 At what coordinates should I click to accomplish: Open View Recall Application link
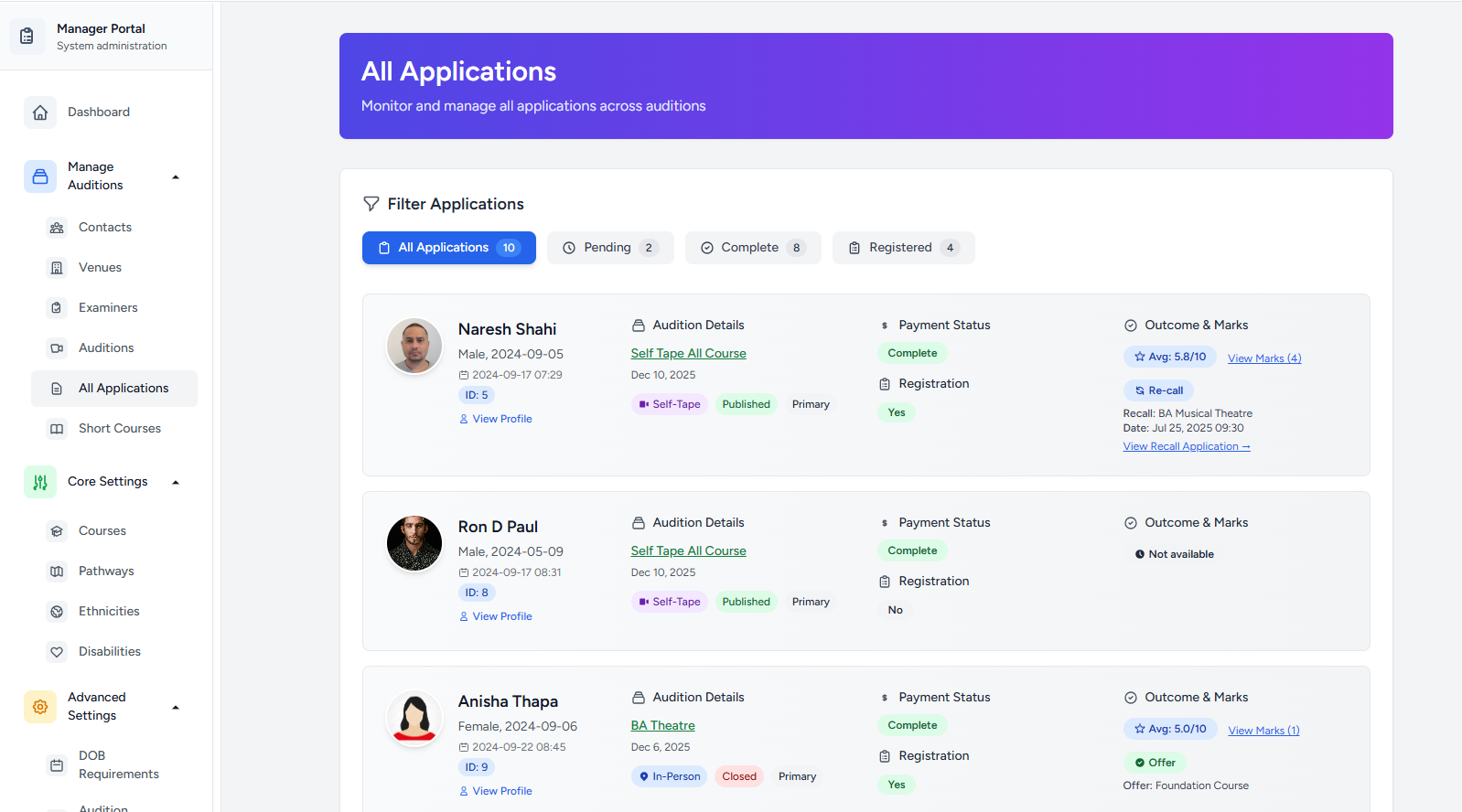click(x=1186, y=446)
